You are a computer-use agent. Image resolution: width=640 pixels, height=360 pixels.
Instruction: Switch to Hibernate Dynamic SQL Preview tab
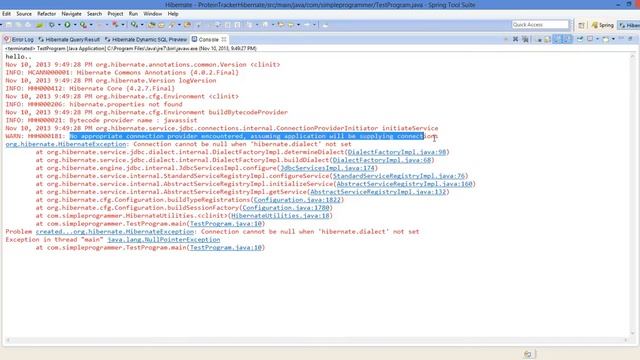click(x=146, y=40)
